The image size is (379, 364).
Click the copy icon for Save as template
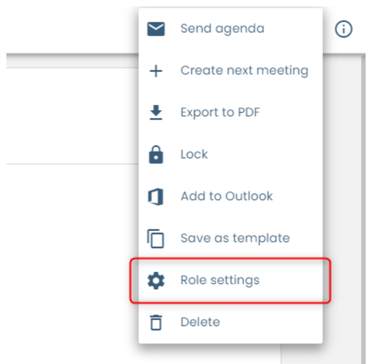[x=156, y=238]
